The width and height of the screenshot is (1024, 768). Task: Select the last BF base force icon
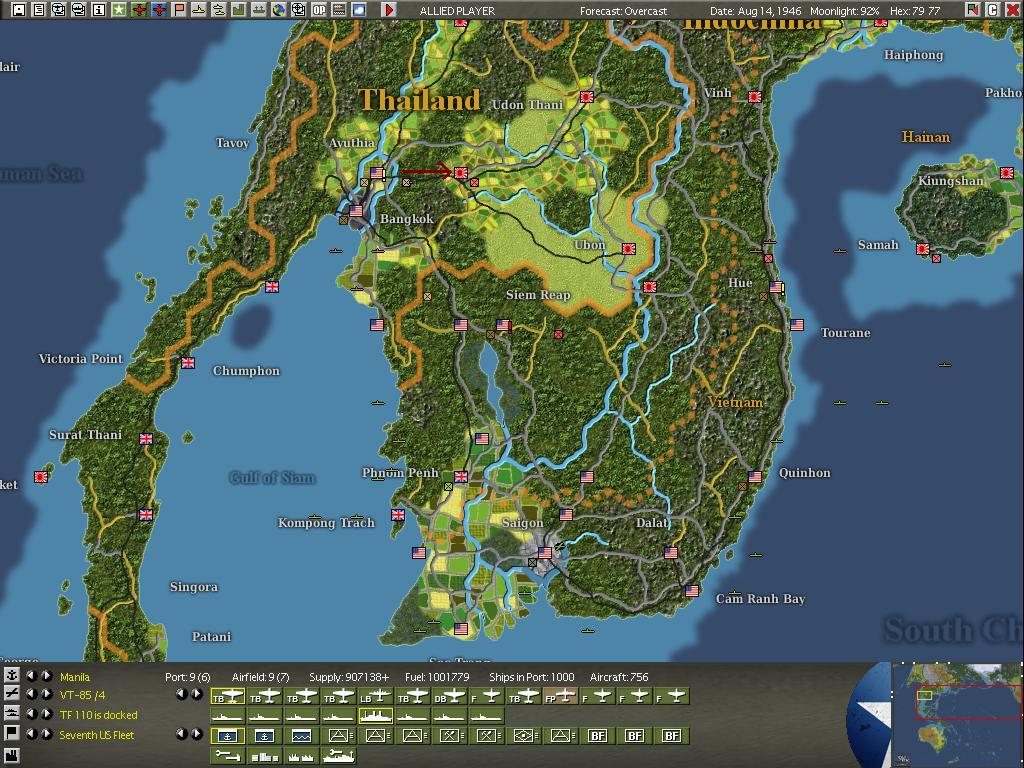(x=671, y=736)
